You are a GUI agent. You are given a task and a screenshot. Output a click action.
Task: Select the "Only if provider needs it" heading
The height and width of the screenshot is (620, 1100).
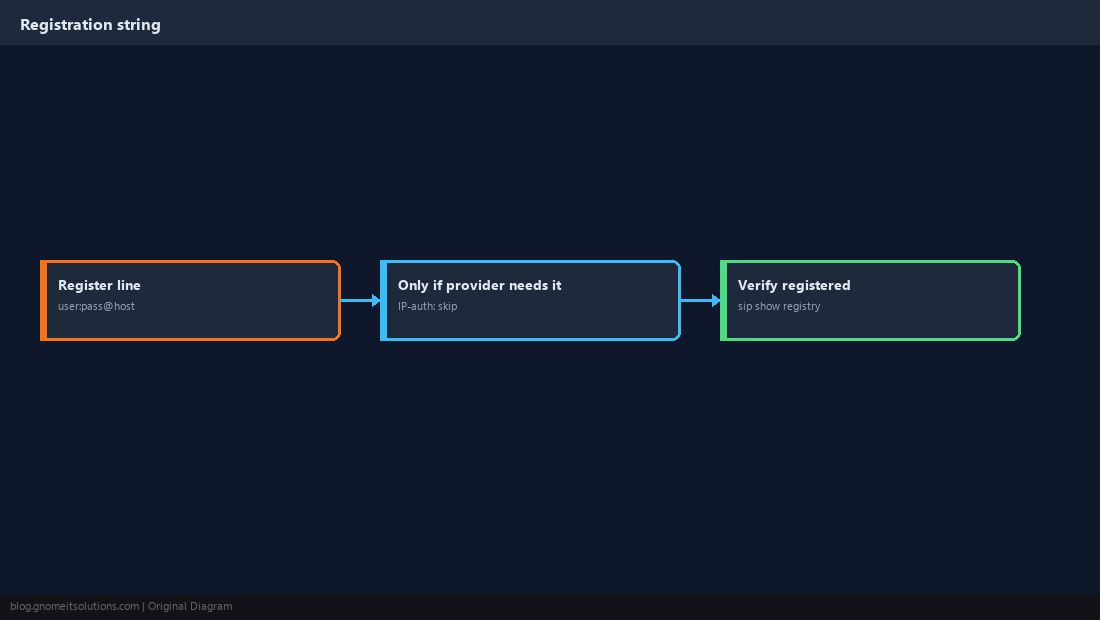(x=479, y=285)
